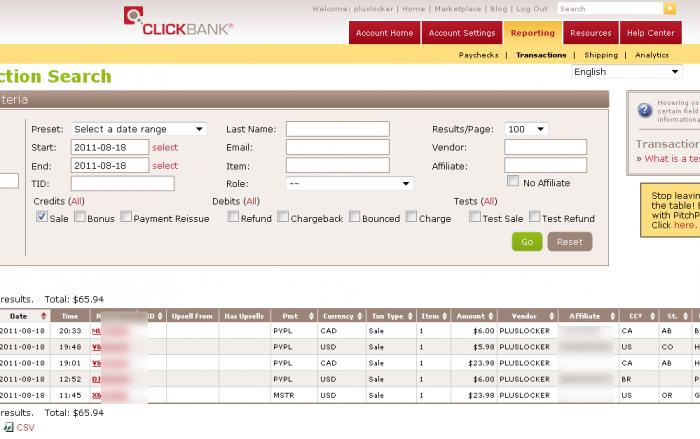Tick the No Affiliate checkbox

point(513,181)
